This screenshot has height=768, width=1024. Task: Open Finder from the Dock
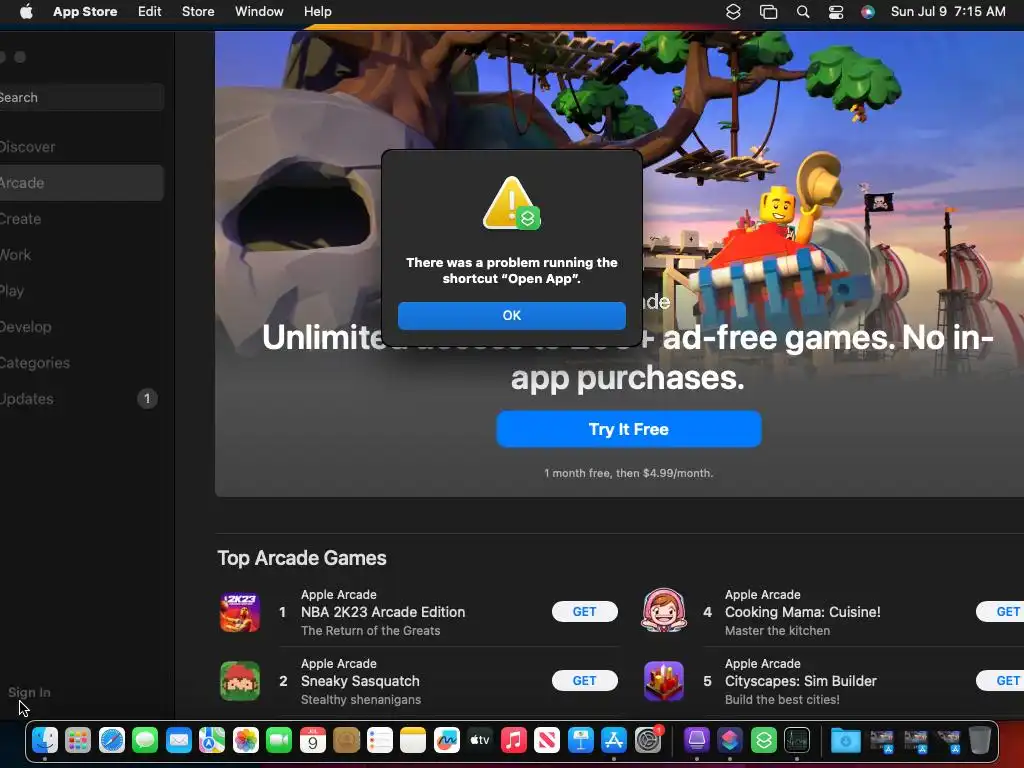pos(45,740)
